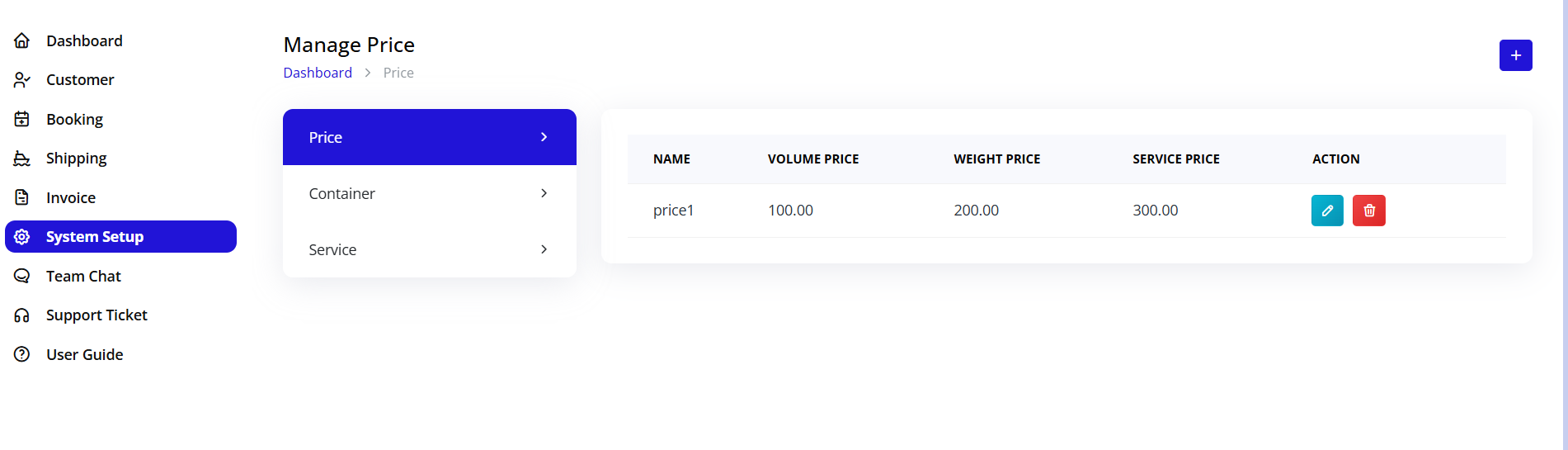Click the Support Ticket headset icon

point(22,315)
